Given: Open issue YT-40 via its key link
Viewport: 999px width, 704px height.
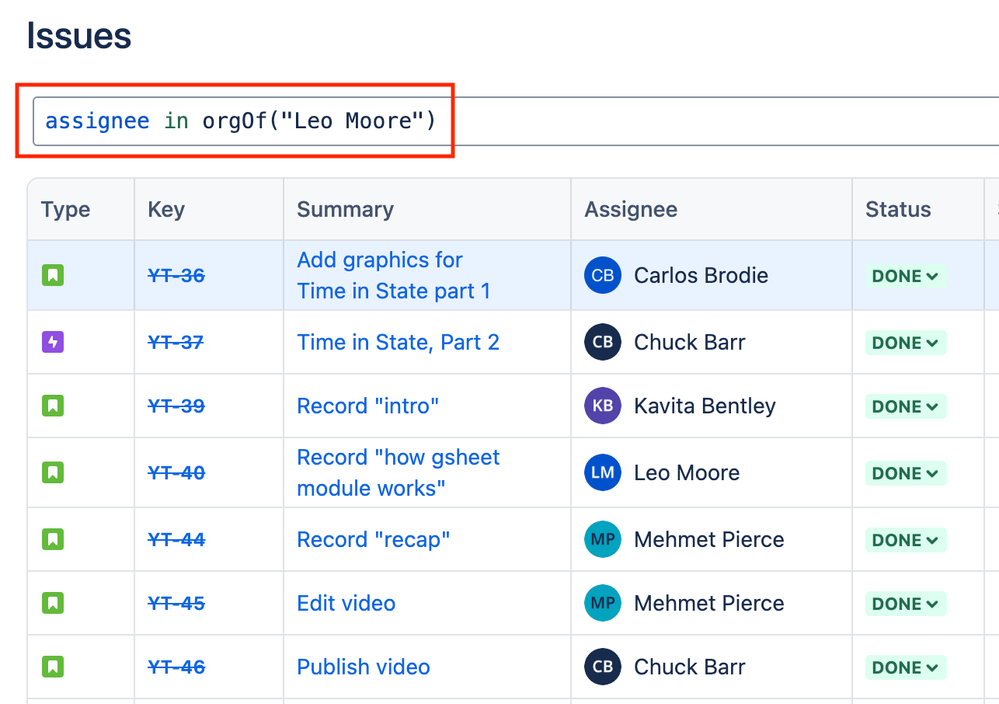Looking at the screenshot, I should pos(176,472).
